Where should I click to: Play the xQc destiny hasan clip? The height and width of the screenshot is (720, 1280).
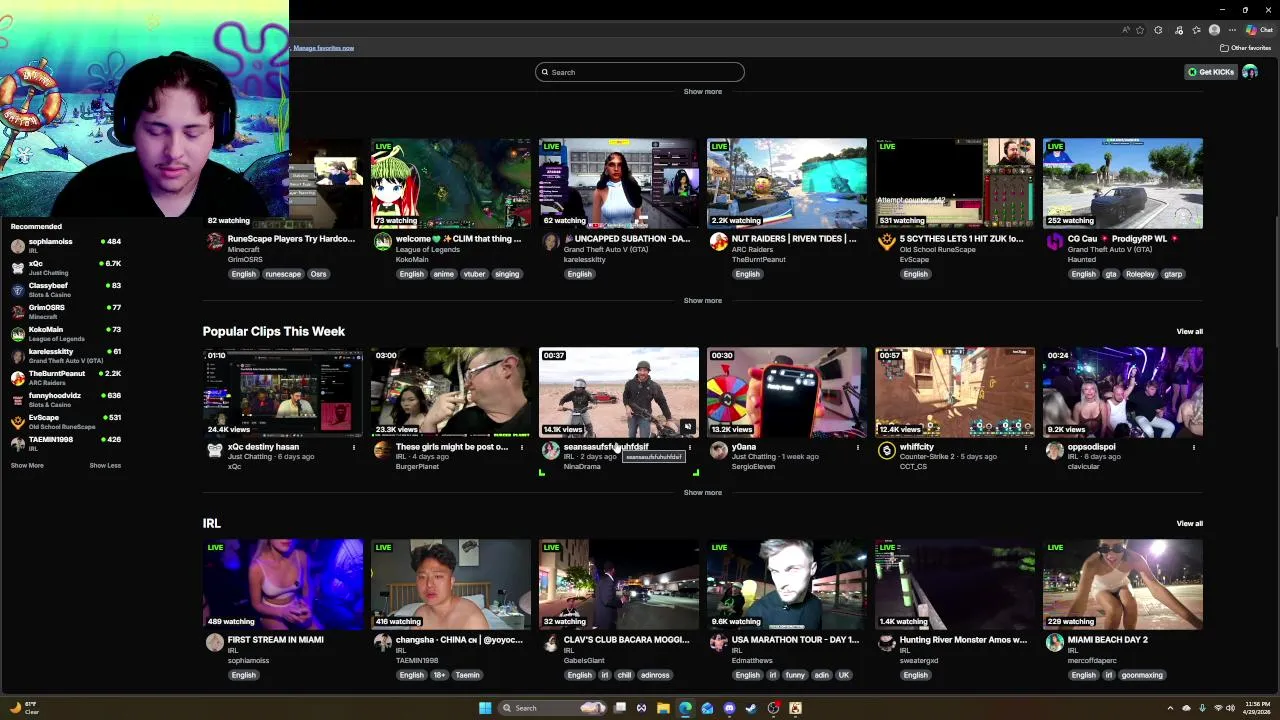click(283, 392)
